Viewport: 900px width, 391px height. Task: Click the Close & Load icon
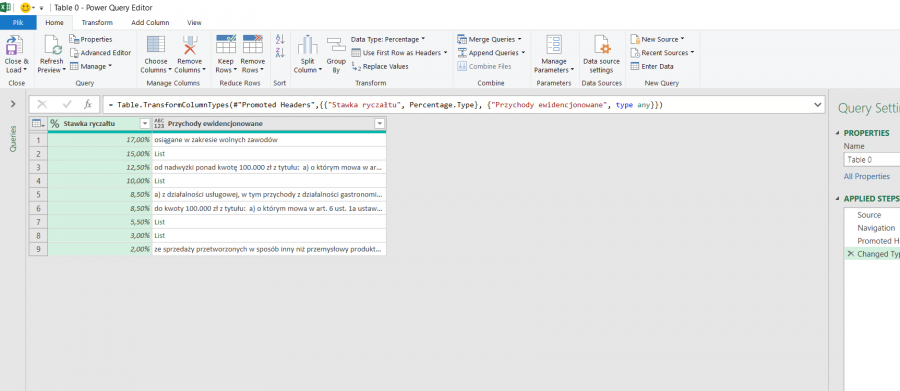coord(15,45)
